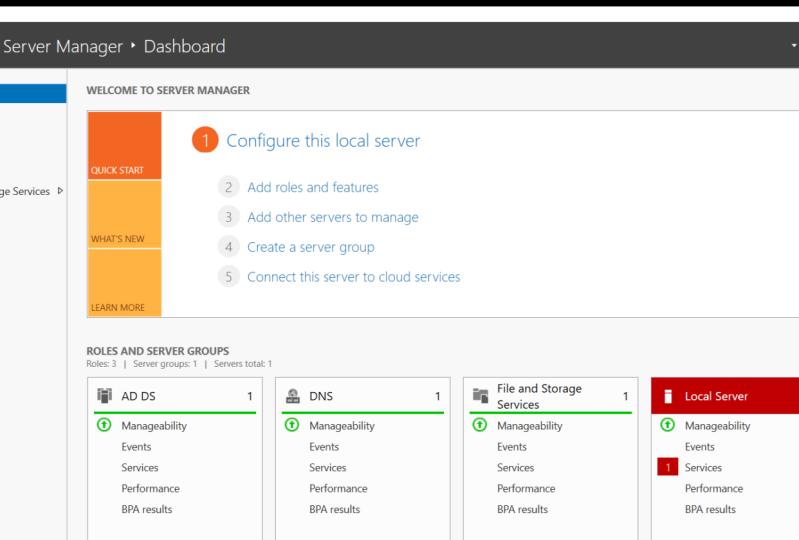799x540 pixels.
Task: Click red Services alert badge in Local Server
Action: pos(668,467)
